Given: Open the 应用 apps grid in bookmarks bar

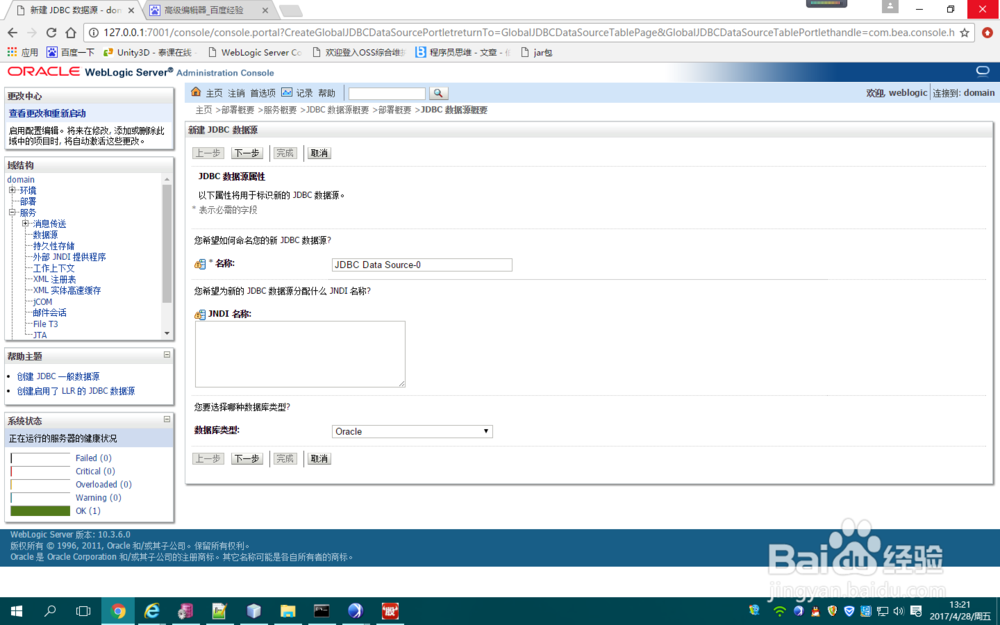Looking at the screenshot, I should pos(22,52).
